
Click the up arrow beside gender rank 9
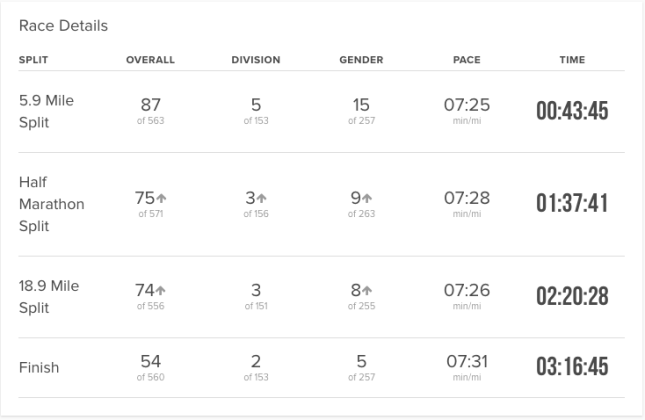(x=368, y=199)
